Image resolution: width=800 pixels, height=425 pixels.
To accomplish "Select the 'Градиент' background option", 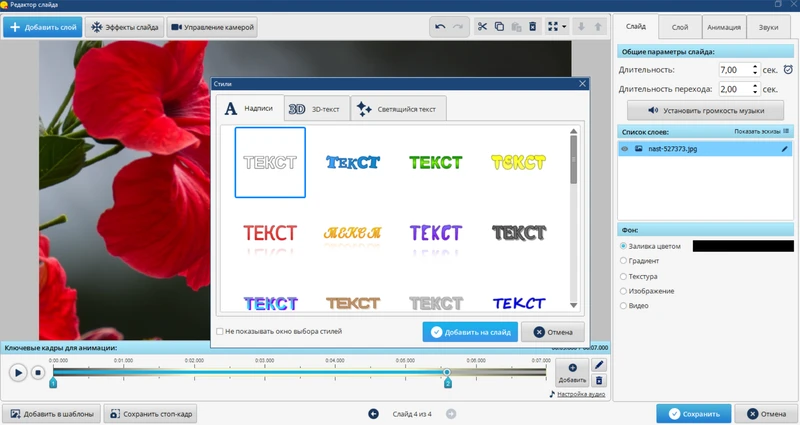I will pyautogui.click(x=624, y=261).
